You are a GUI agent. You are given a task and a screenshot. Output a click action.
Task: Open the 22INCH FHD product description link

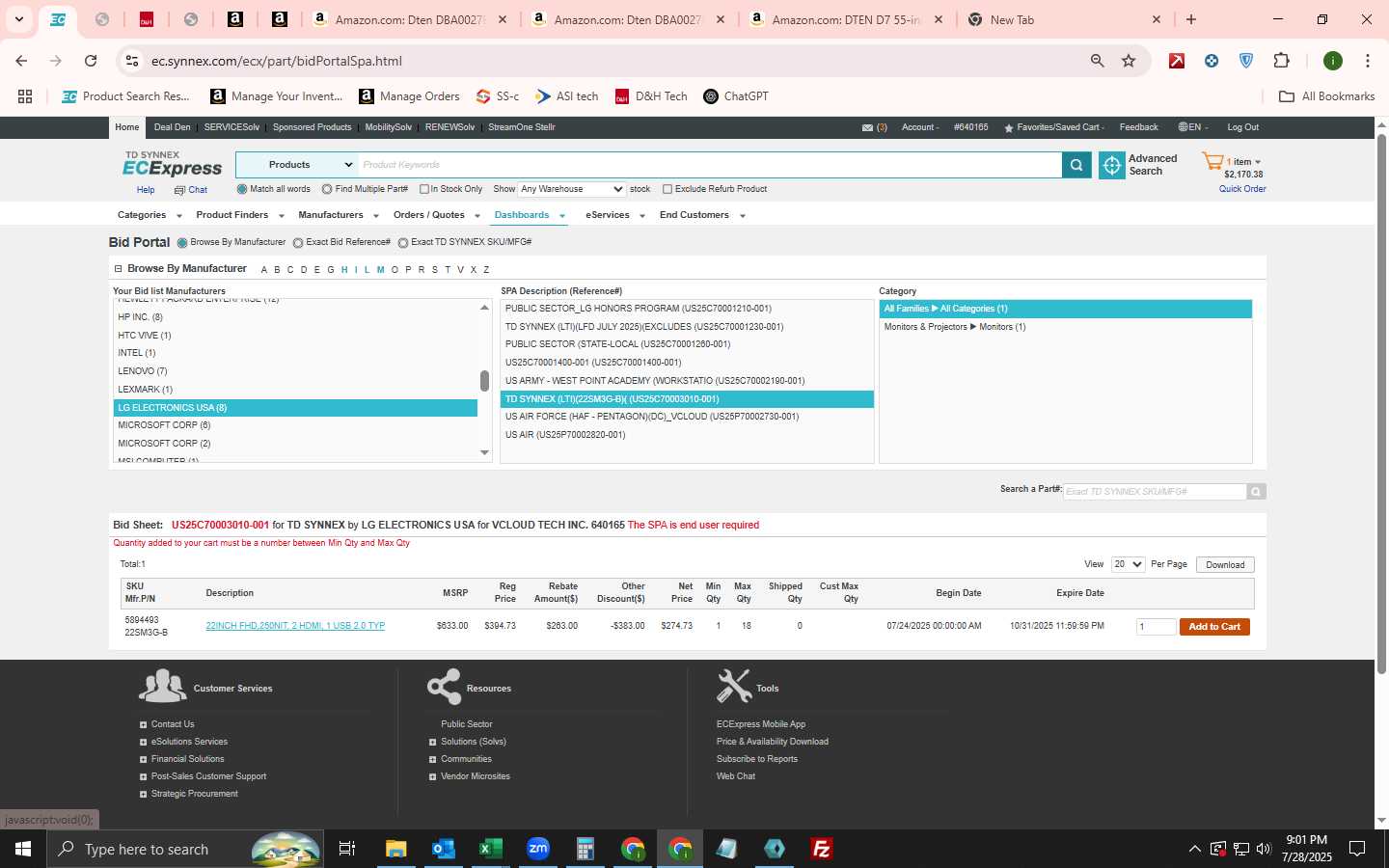point(295,626)
